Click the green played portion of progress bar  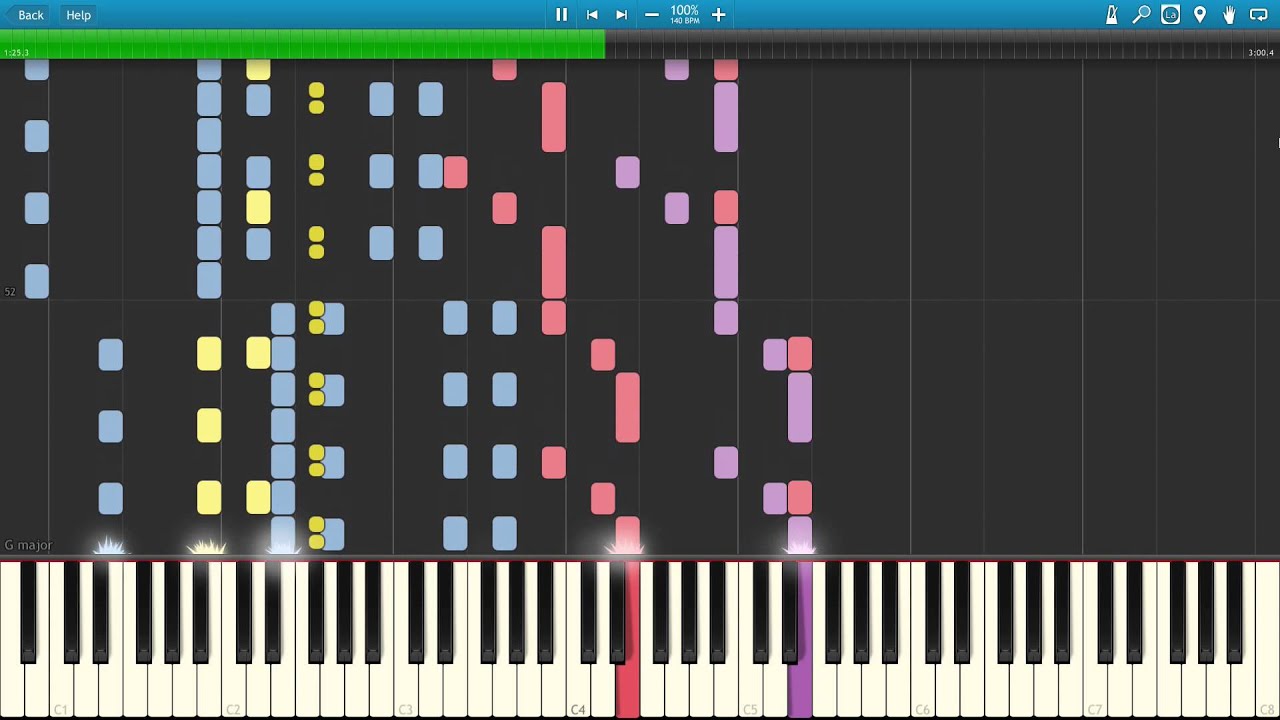pyautogui.click(x=302, y=44)
